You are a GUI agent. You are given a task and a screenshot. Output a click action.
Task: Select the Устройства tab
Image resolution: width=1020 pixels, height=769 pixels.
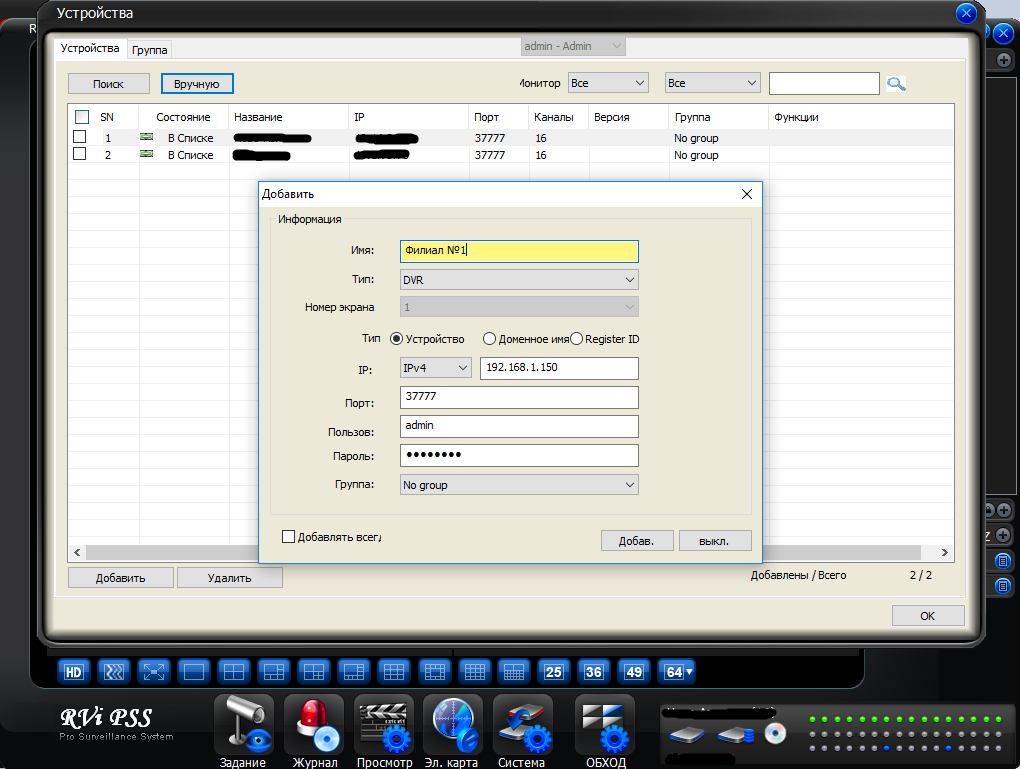pos(90,48)
